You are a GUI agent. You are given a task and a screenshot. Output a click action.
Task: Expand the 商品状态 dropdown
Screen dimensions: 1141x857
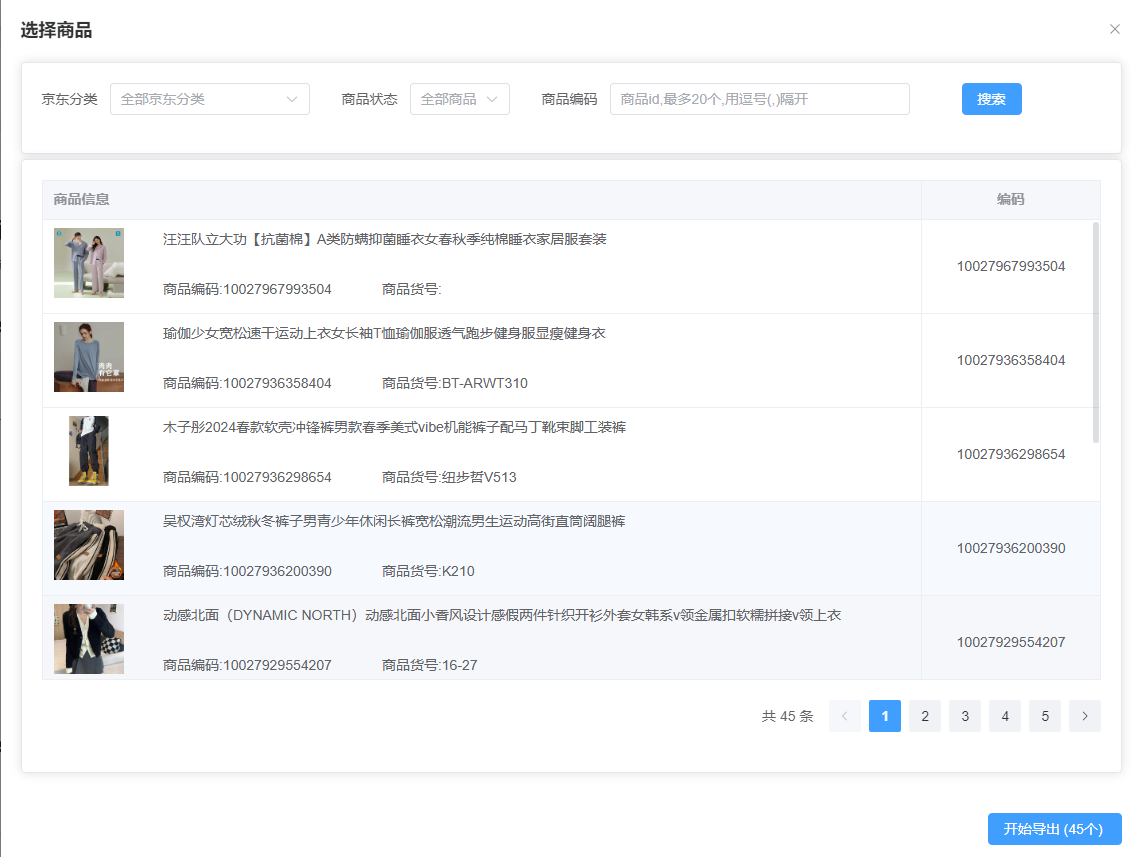coord(459,99)
